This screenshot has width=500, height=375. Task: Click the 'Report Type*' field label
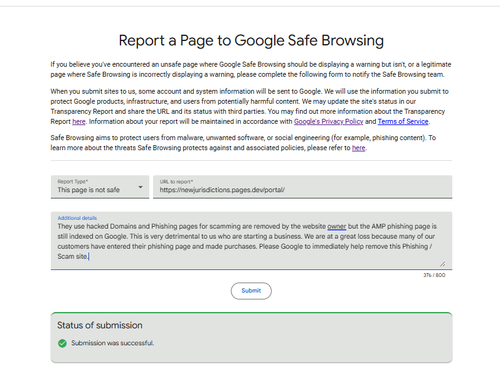coord(73,181)
